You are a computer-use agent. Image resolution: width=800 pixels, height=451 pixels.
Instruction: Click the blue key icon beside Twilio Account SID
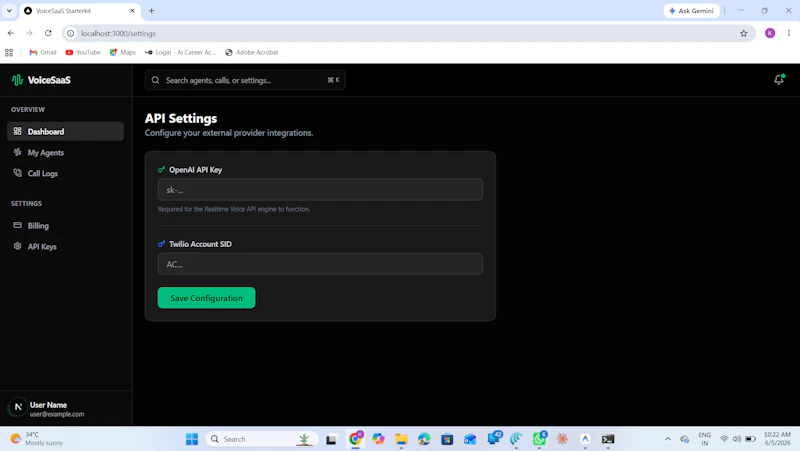pos(161,244)
